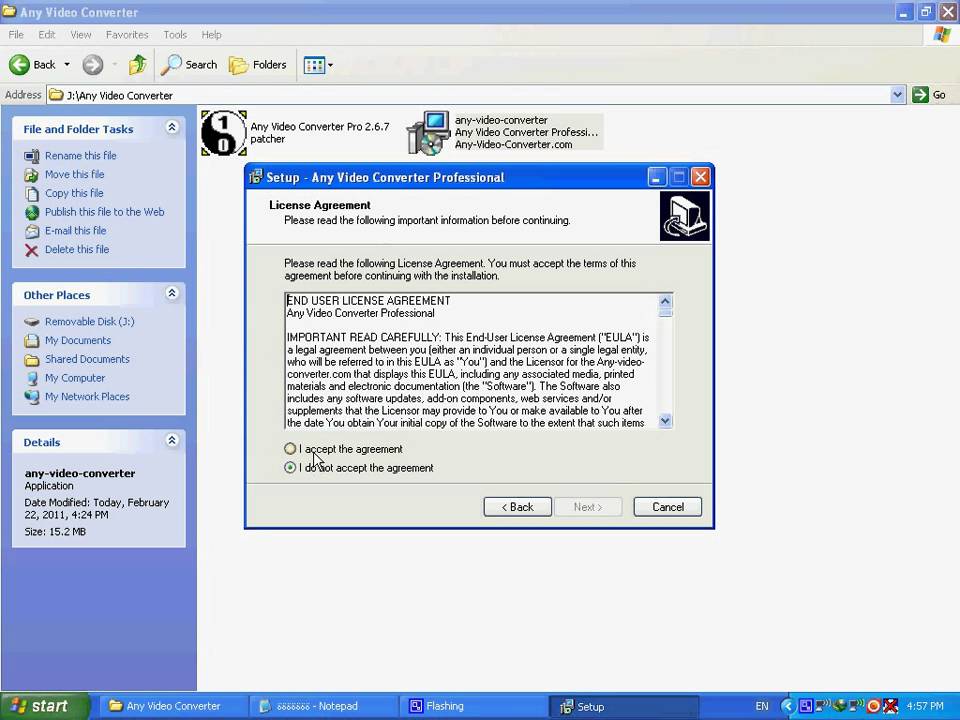
Task: Click the EN language indicator
Action: pos(762,706)
